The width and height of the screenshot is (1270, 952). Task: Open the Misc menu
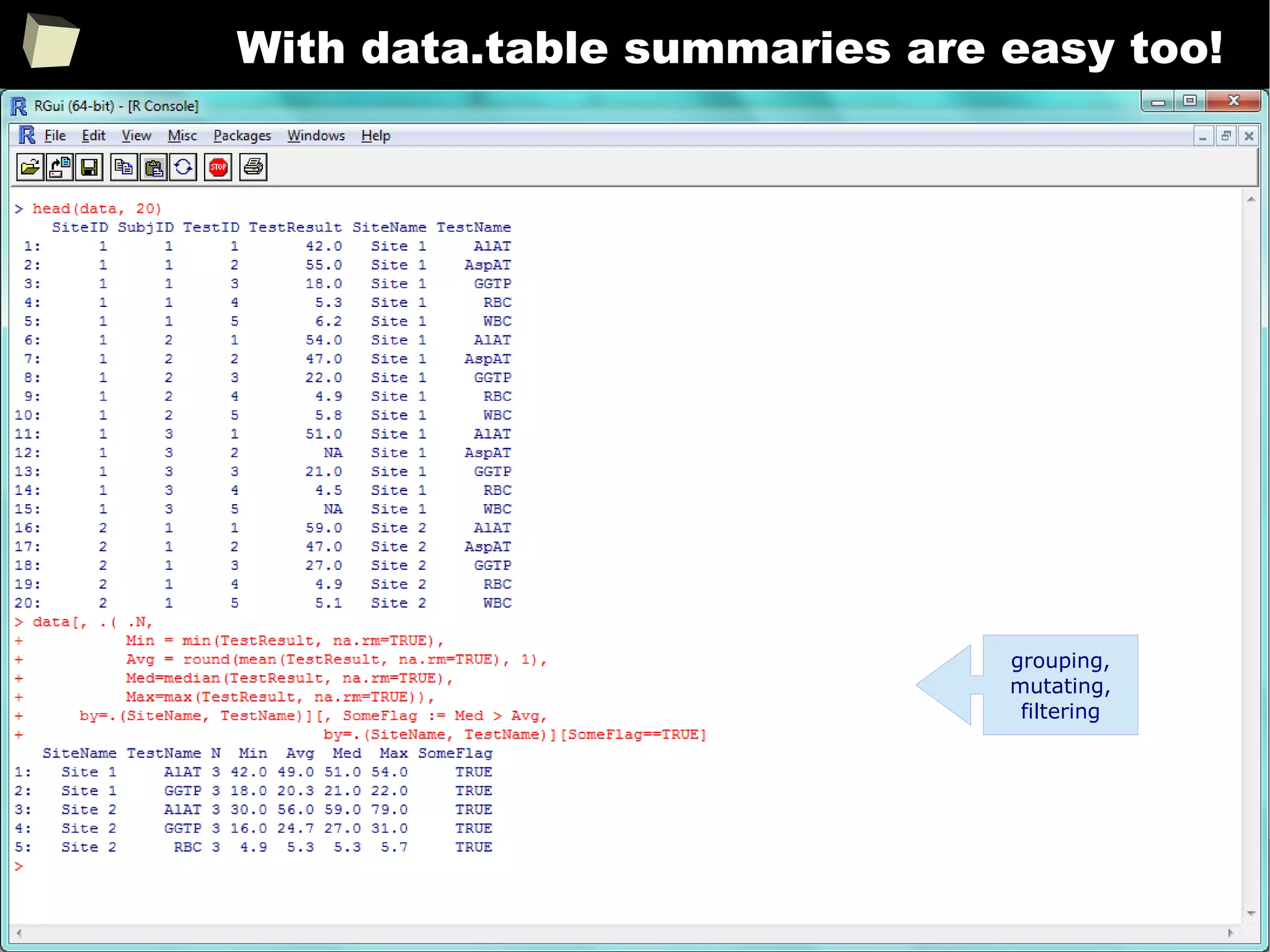point(182,135)
